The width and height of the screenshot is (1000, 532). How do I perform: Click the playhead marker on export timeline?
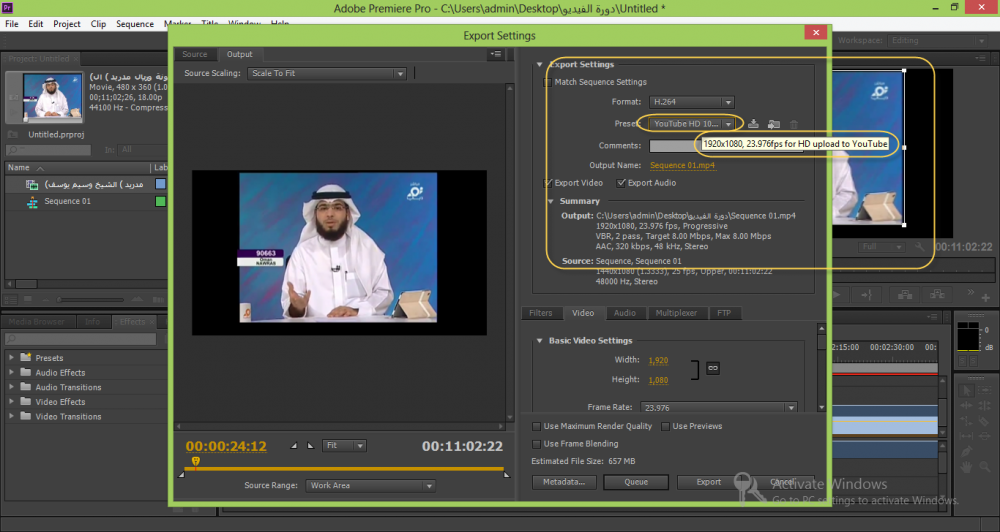(x=195, y=461)
